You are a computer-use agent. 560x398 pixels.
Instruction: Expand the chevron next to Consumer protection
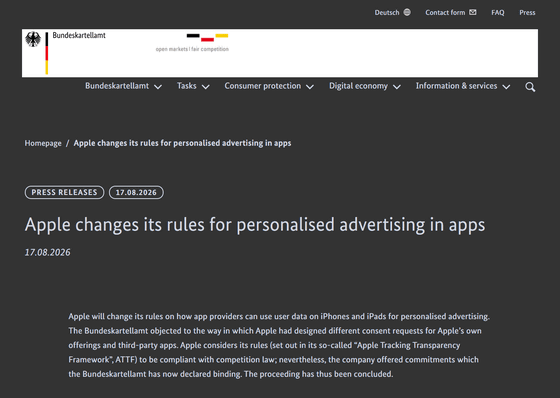tap(310, 87)
